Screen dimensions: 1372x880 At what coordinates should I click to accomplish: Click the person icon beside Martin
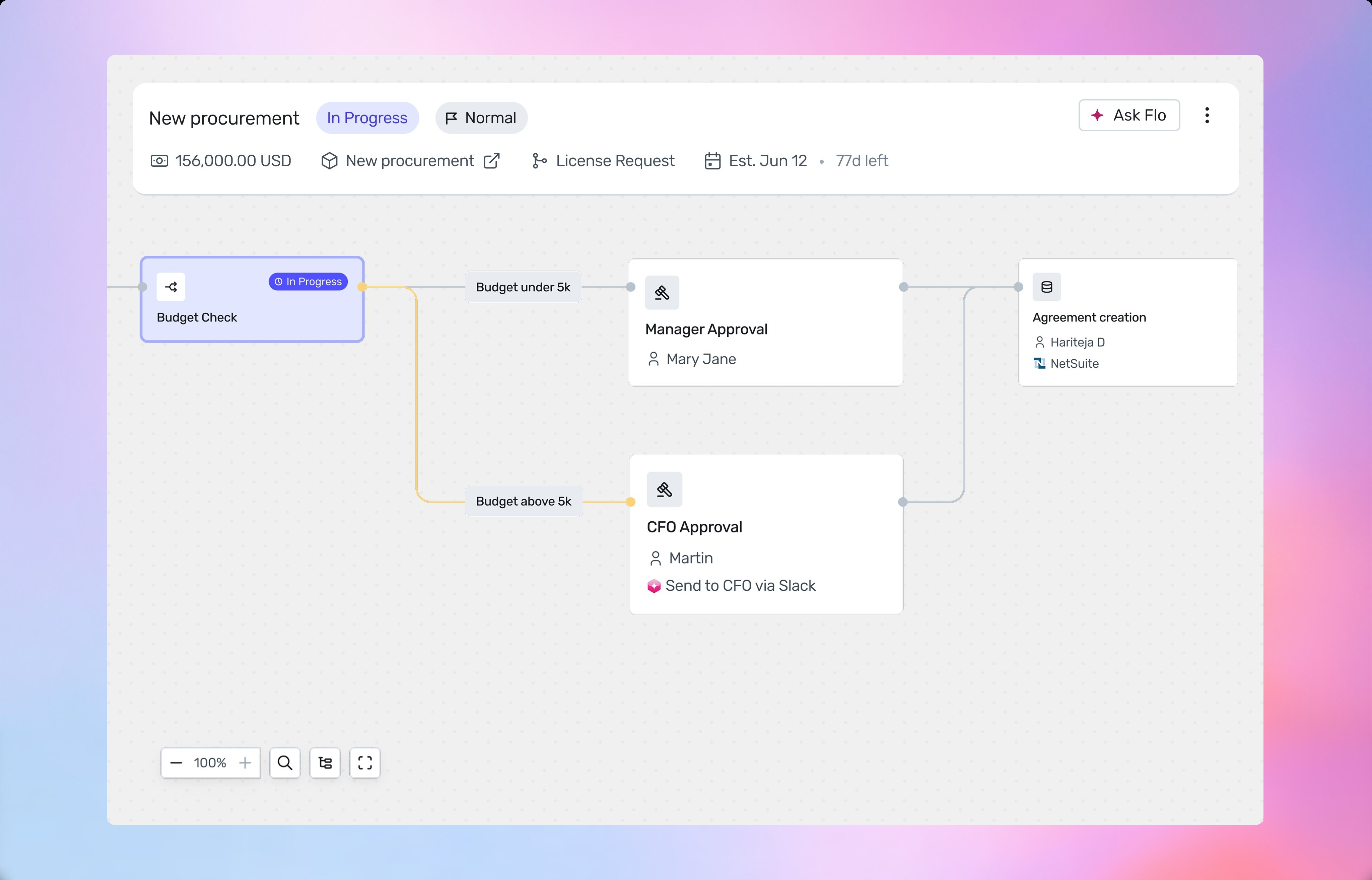[656, 558]
